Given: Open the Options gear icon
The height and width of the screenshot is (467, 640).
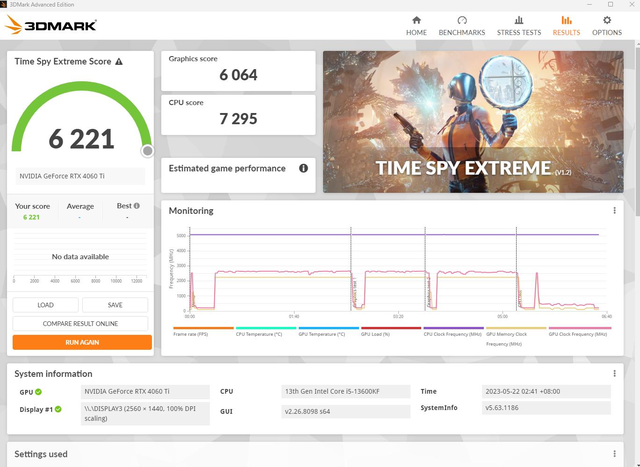Looking at the screenshot, I should click(606, 20).
